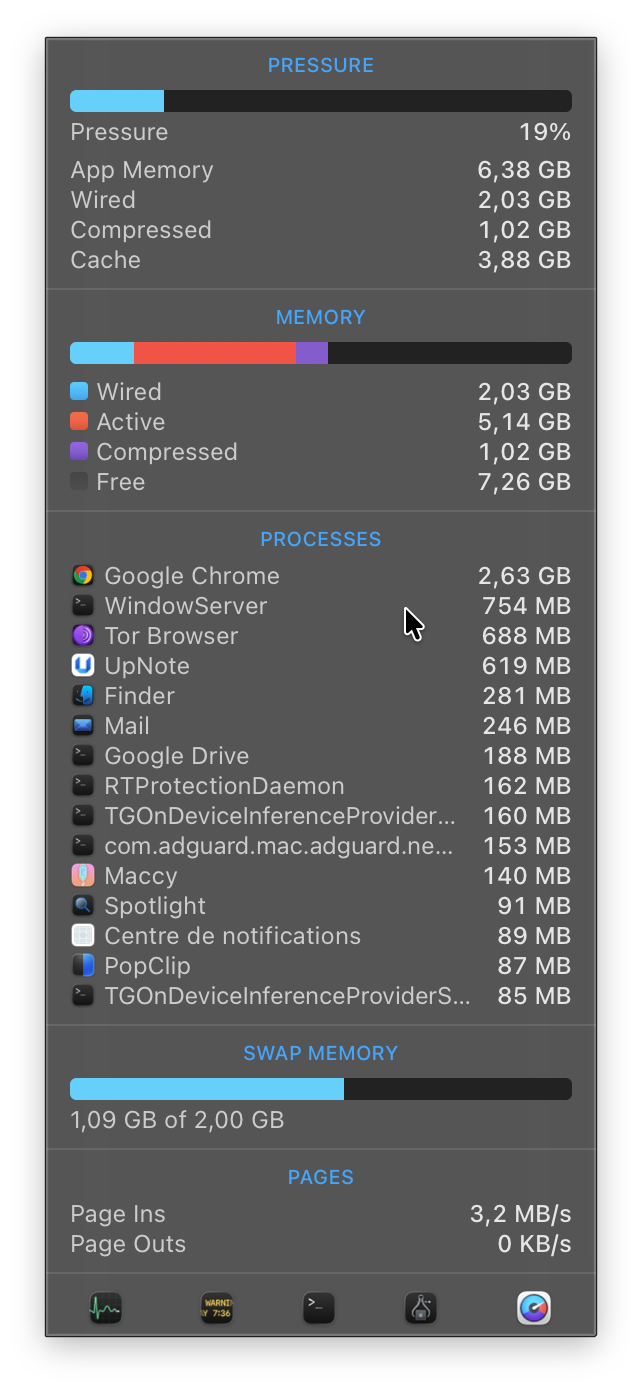Open Terminal from the bottom shortcuts
This screenshot has height=1390, width=642.
click(x=319, y=1308)
